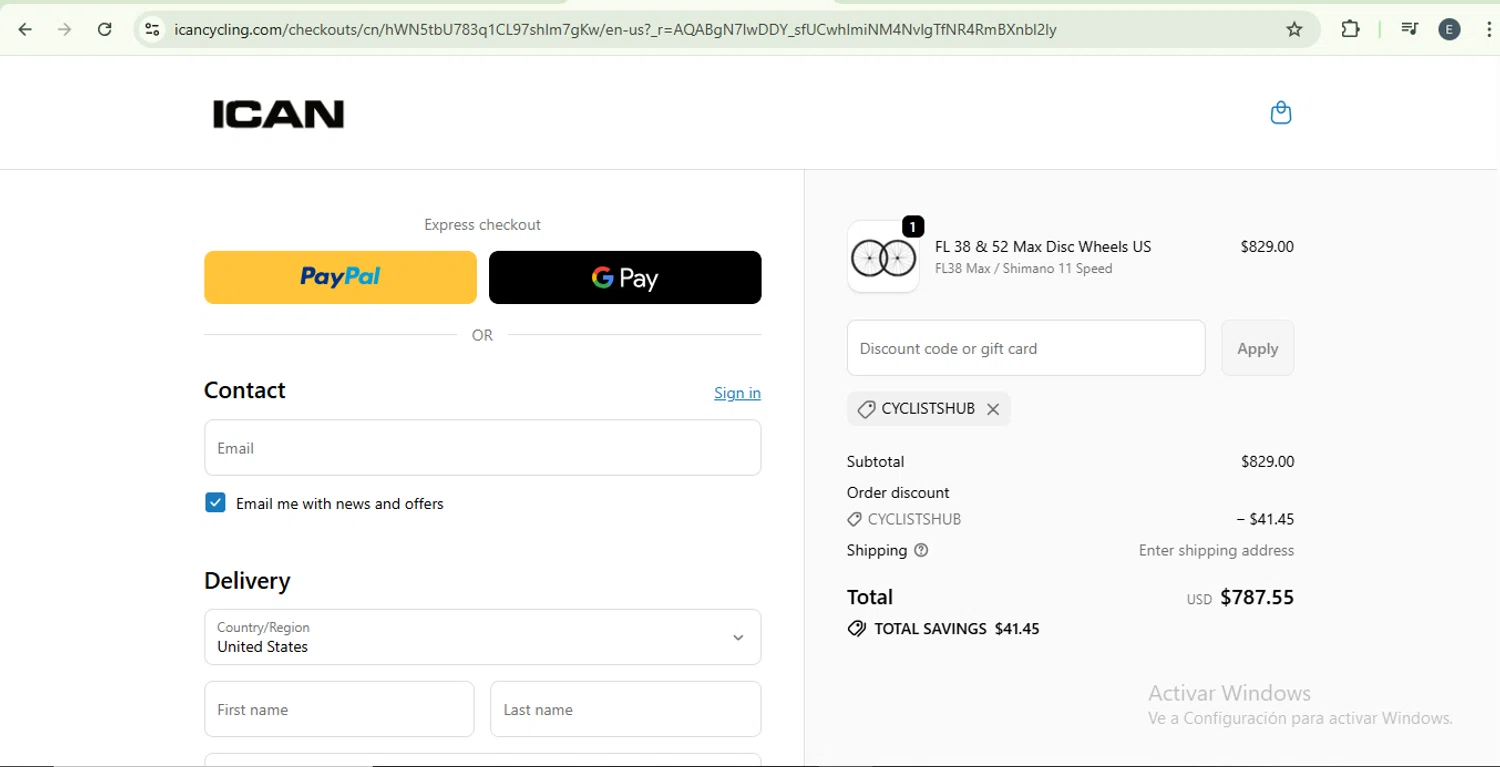1500x767 pixels.
Task: Click the 'FL38 Max / Shimano 11 Speed' variant text
Action: pos(1023,268)
